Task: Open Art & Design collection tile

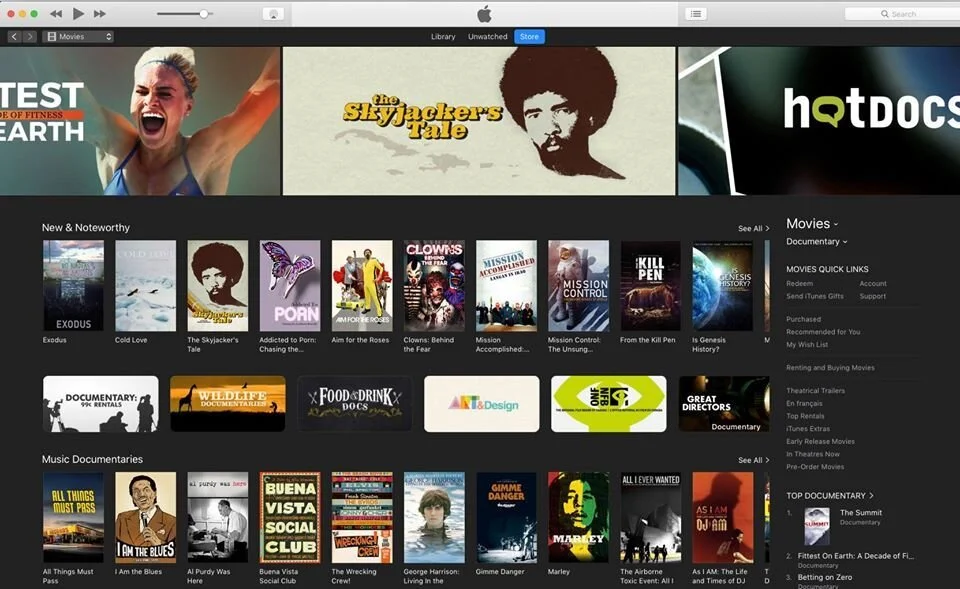Action: click(482, 404)
